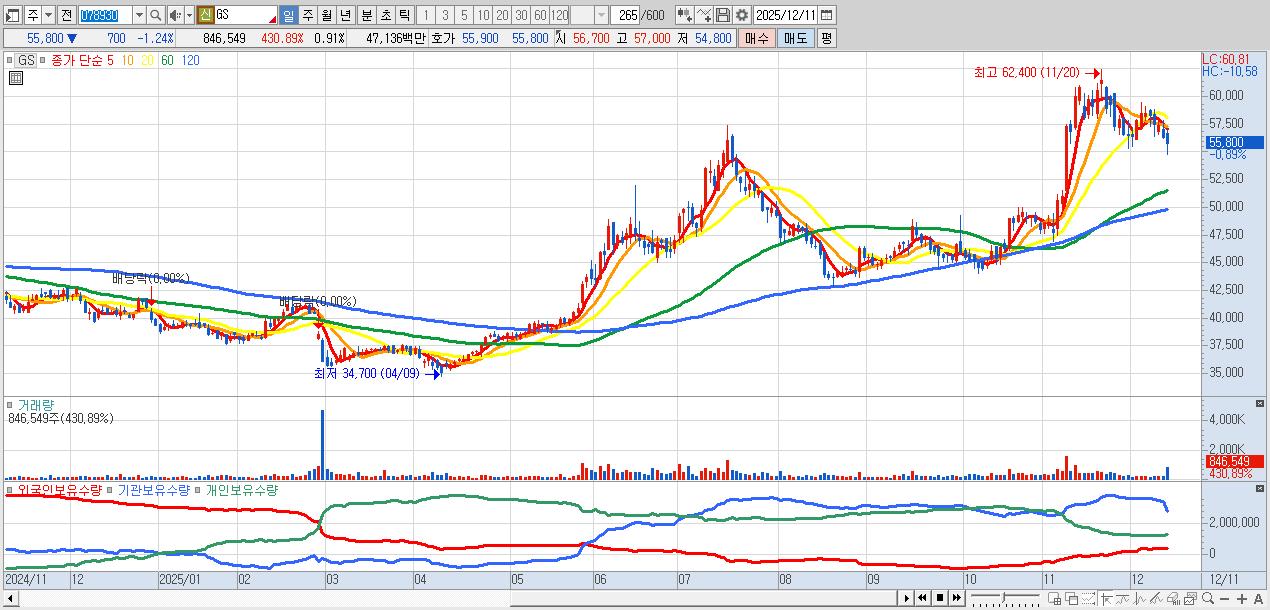This screenshot has height=610, width=1270.
Task: Click the scrollbar right arrow
Action: click(x=905, y=598)
